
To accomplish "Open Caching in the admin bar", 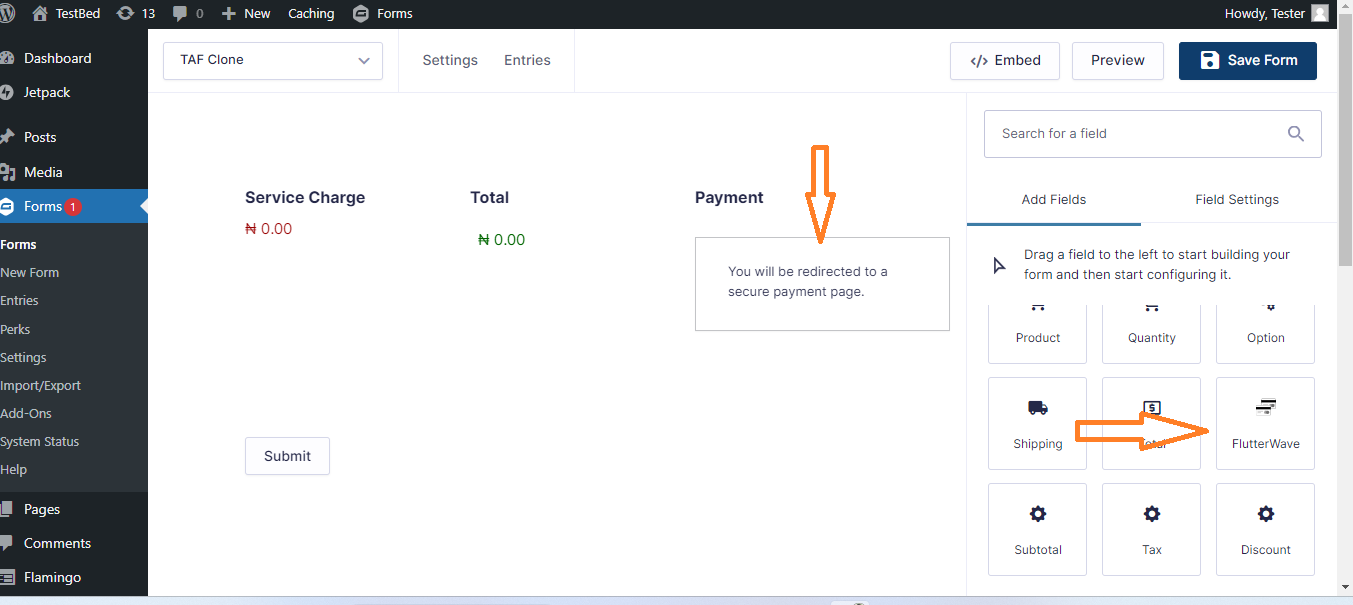I will [311, 14].
